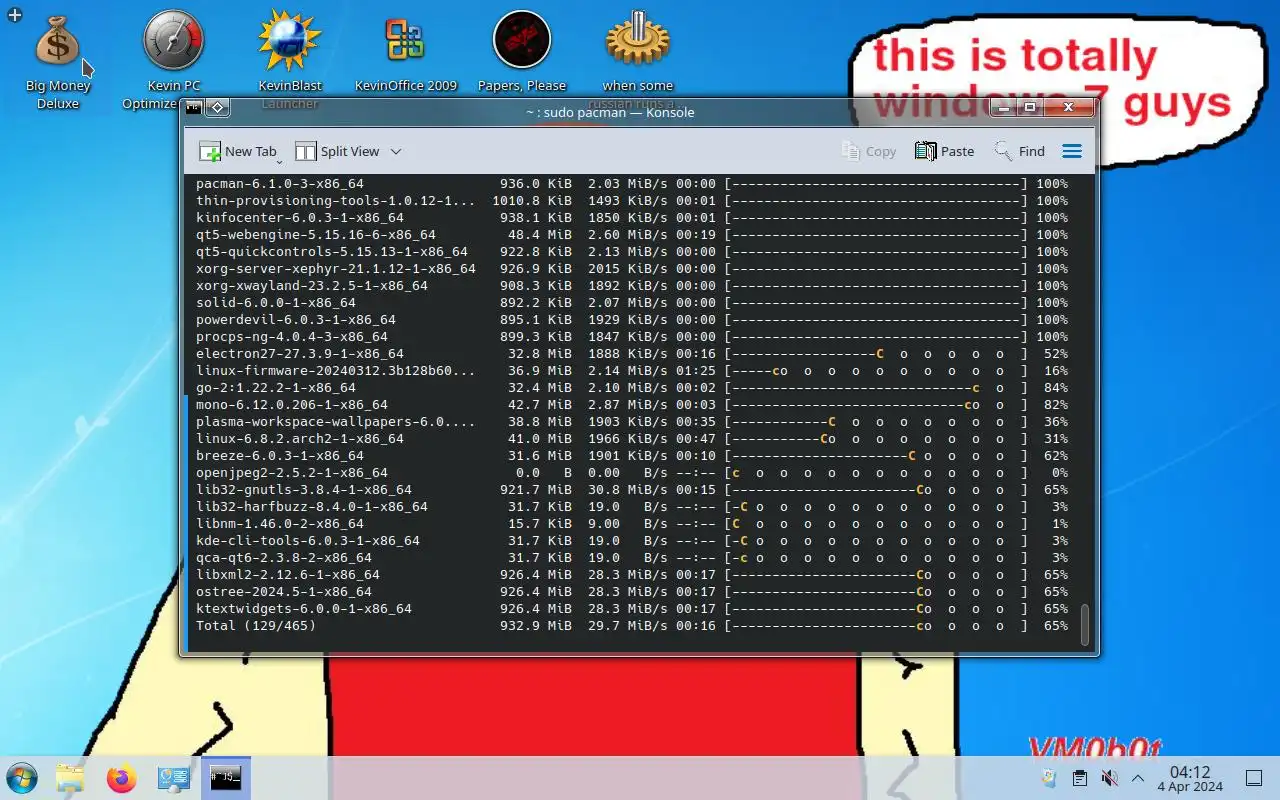The height and width of the screenshot is (800, 1280).
Task: Click the pacman-6.1.0-3-x86_64 line
Action: click(632, 184)
